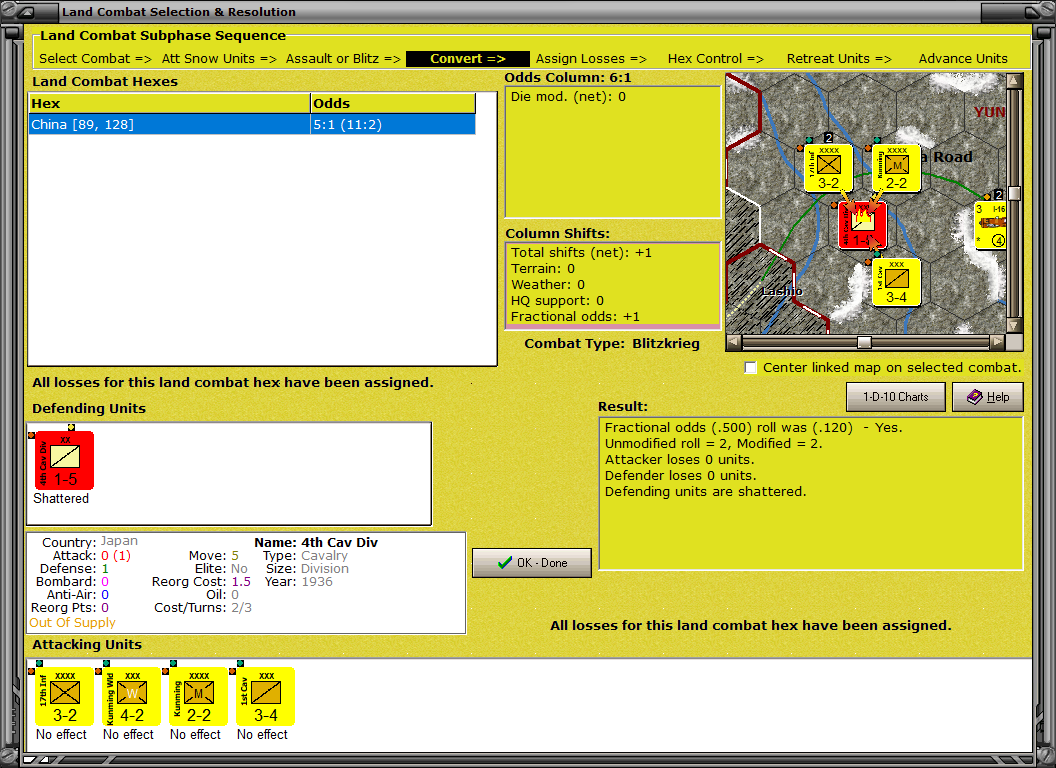1056x768 pixels.
Task: Click the Hex Control subphase label
Action: [715, 59]
